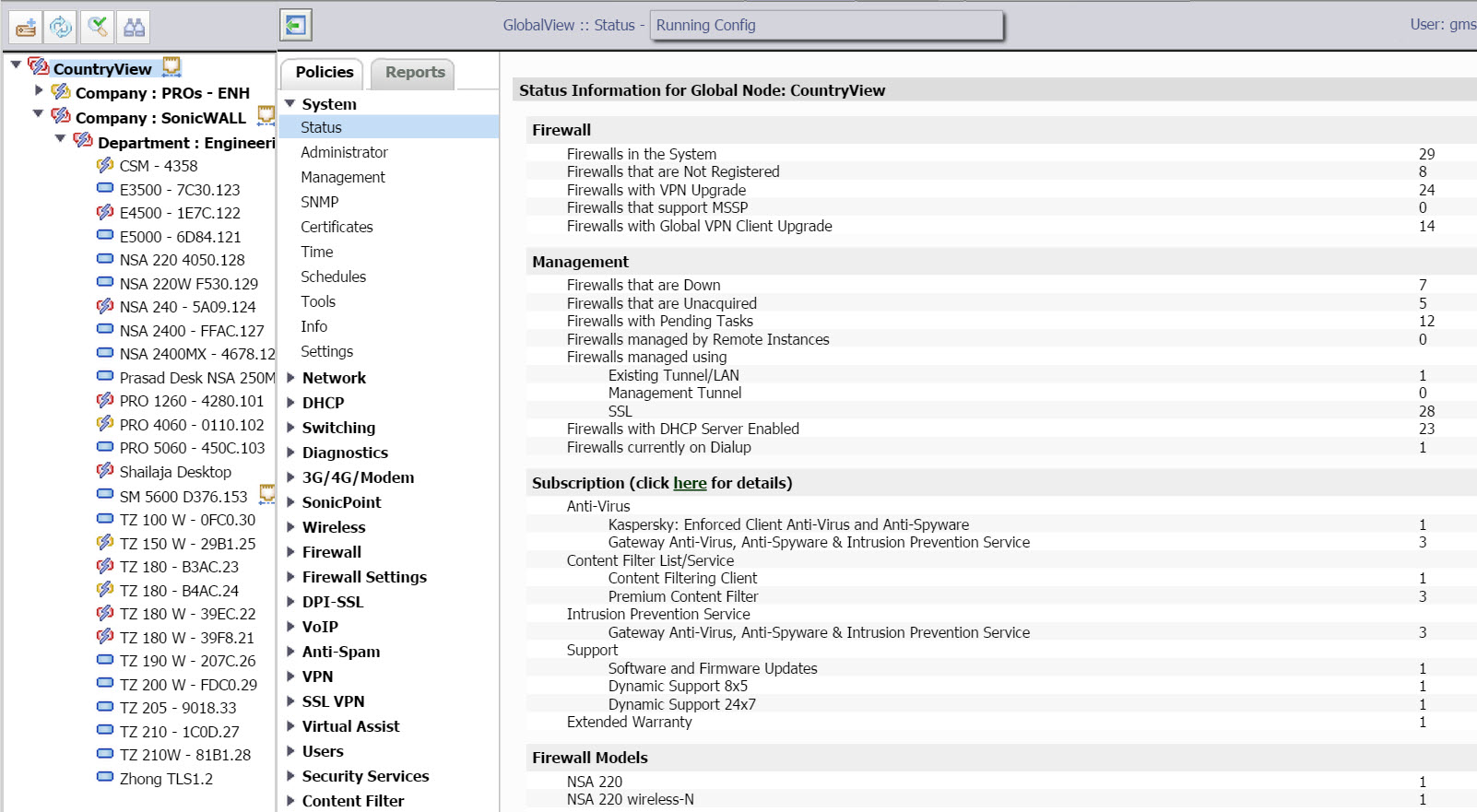Click the network port icon beside Company SonicWALL

[x=266, y=115]
